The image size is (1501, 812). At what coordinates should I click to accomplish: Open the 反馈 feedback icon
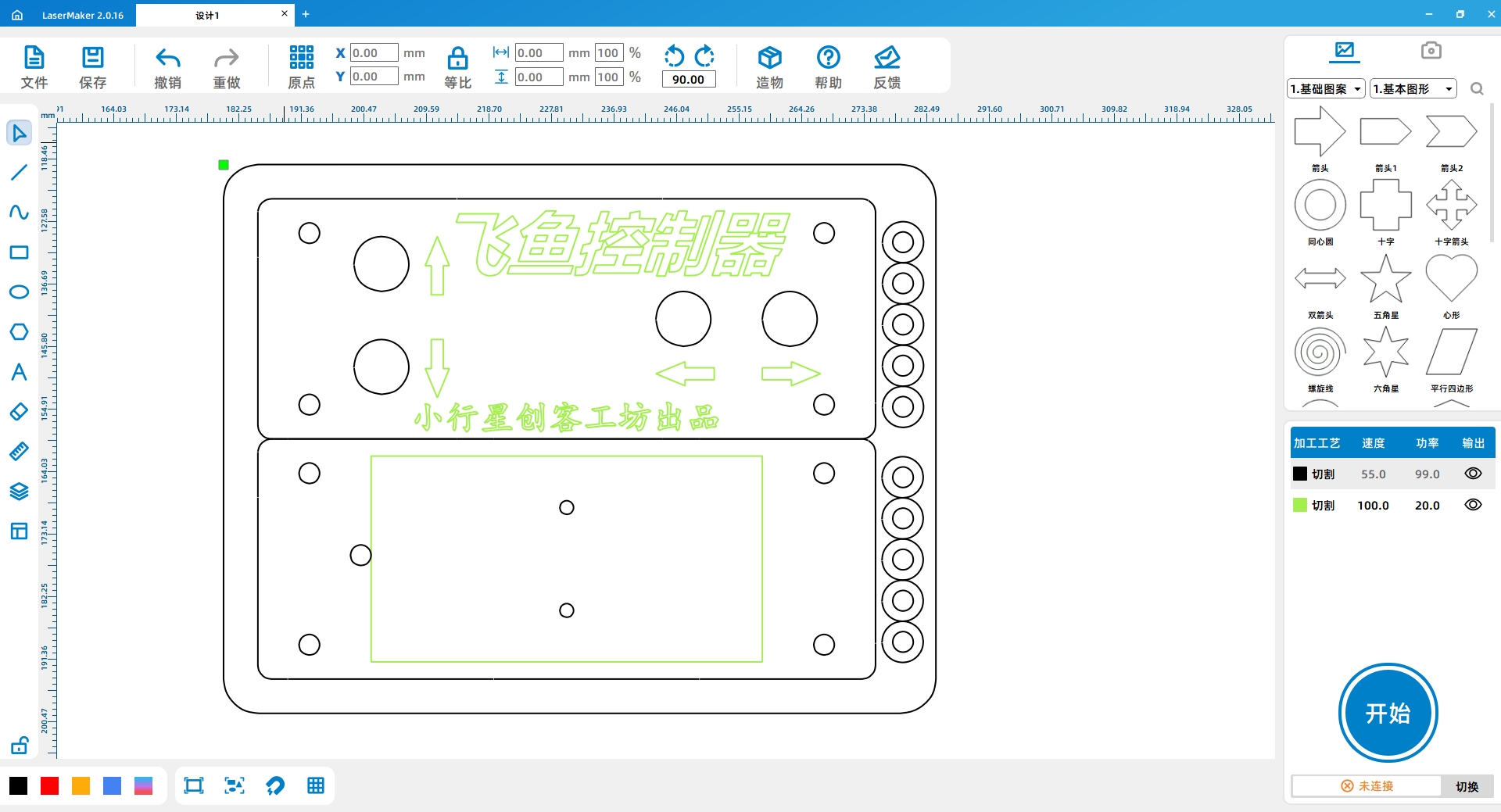click(x=887, y=57)
